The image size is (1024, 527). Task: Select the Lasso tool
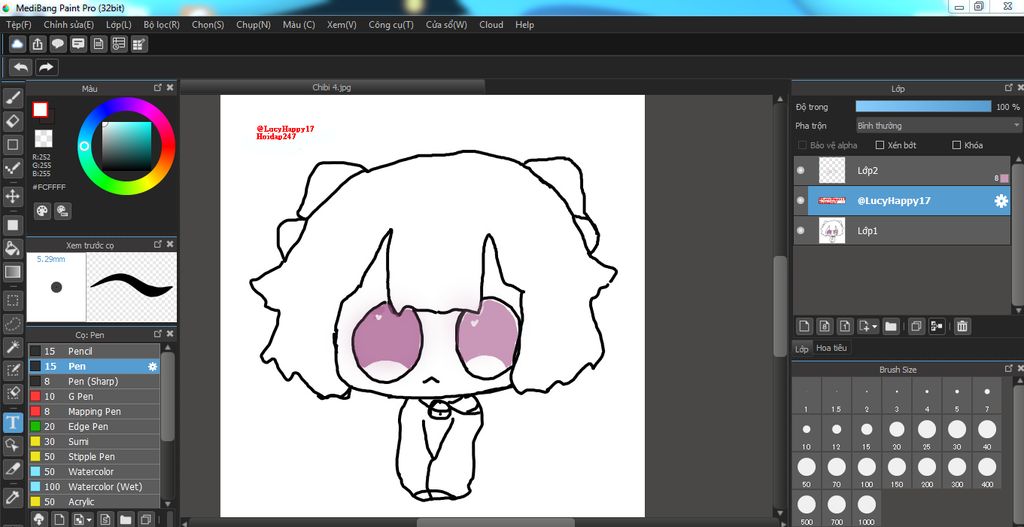tap(12, 323)
